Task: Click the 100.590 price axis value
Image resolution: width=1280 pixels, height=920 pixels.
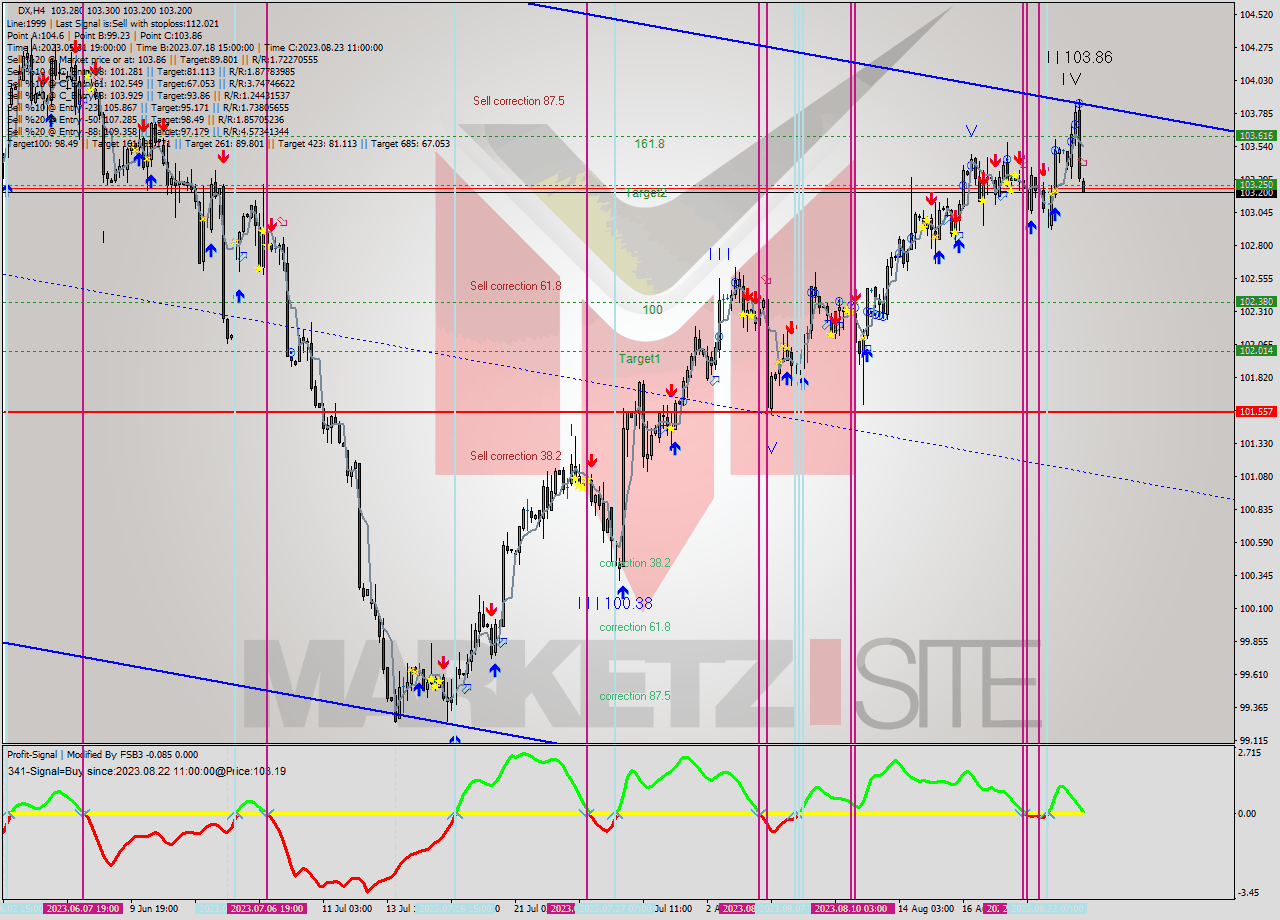Action: click(x=1255, y=542)
